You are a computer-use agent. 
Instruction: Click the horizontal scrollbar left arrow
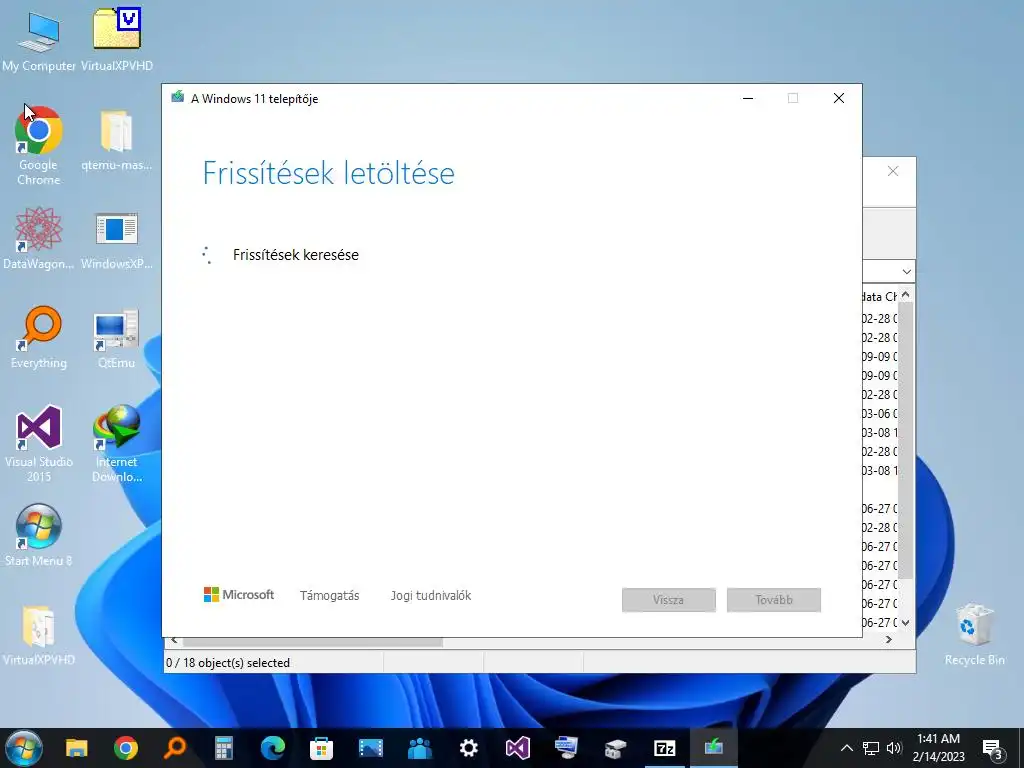(x=174, y=641)
